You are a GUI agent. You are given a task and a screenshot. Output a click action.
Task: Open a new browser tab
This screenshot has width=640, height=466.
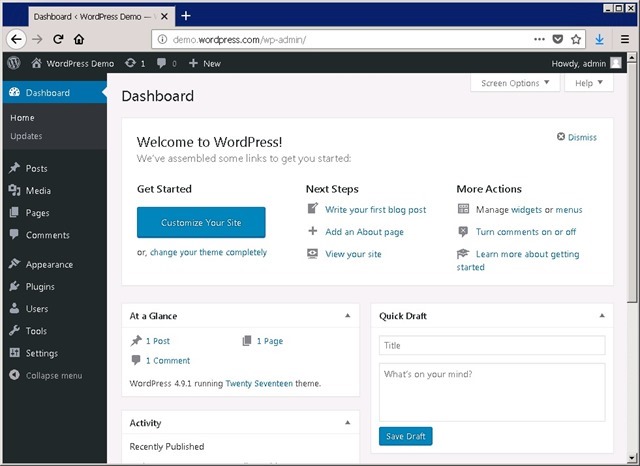[186, 16]
